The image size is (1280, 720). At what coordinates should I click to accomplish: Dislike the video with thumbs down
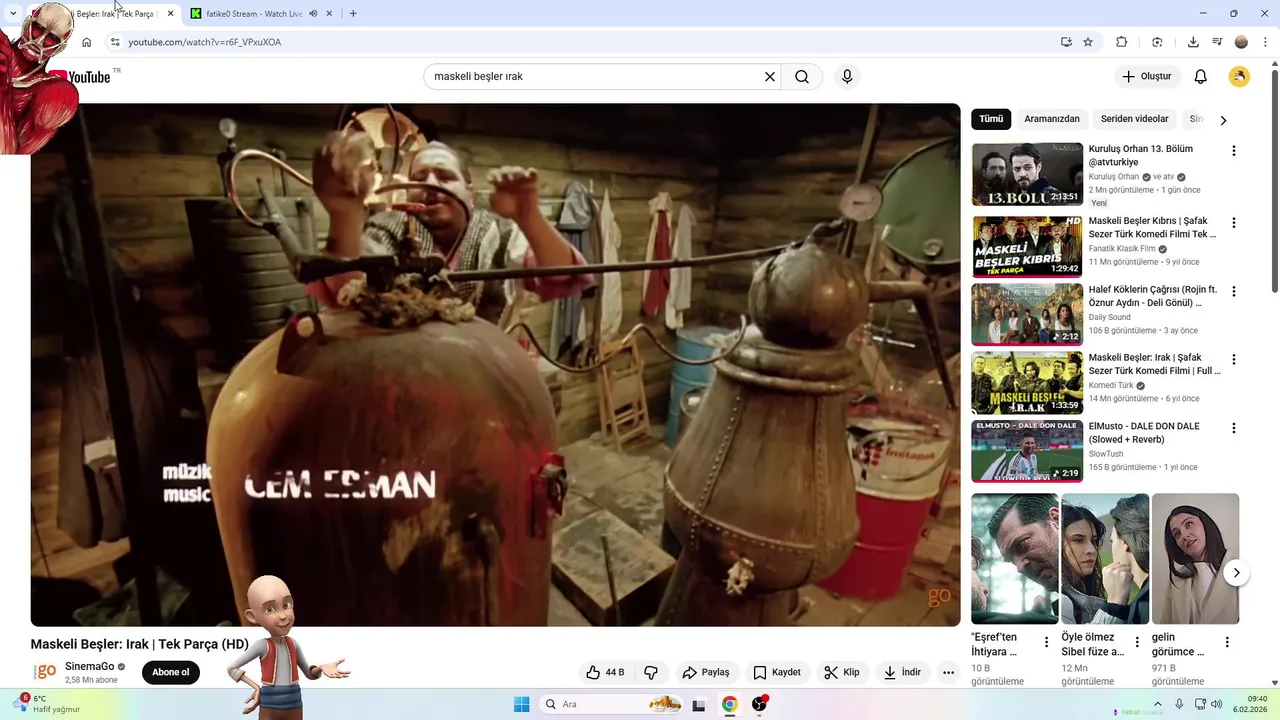pos(651,672)
